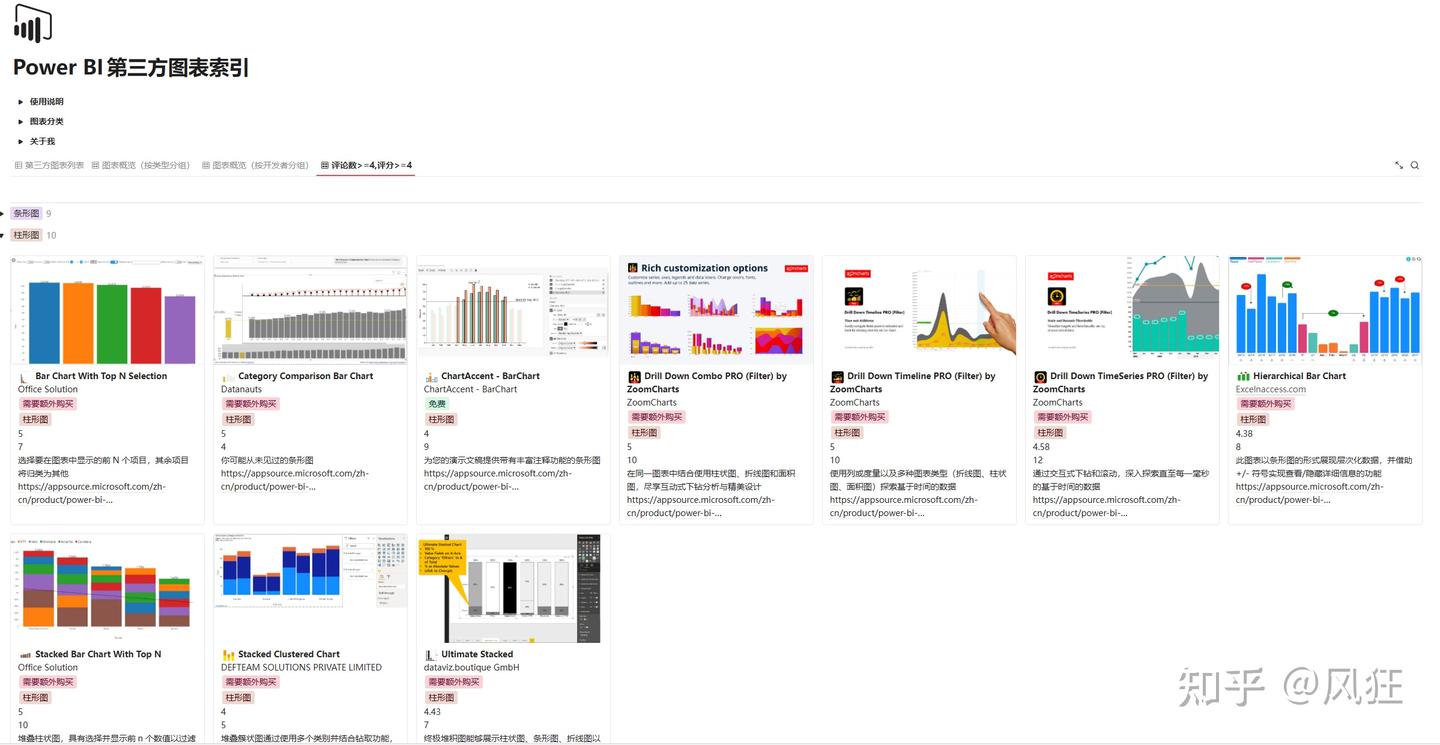
Task: Expand the 图表分类 toggle section
Action: pos(20,122)
